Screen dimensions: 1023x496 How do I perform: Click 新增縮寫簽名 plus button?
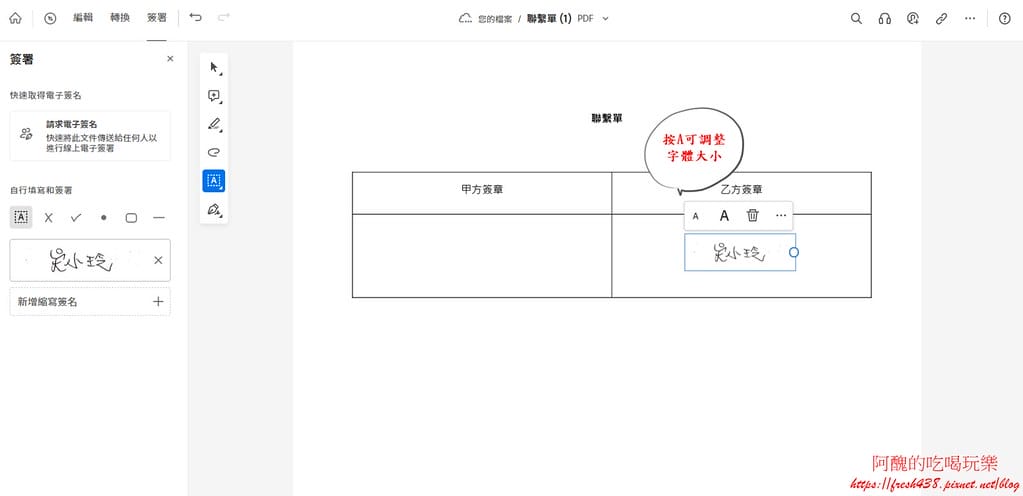(157, 302)
